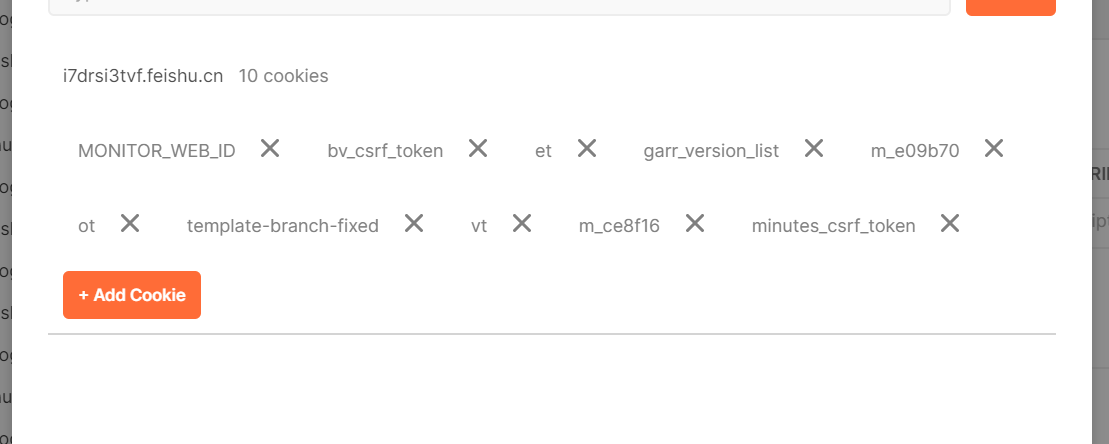Remove the bv_csrf_token cookie via X icon
This screenshot has height=444, width=1109.
click(478, 148)
